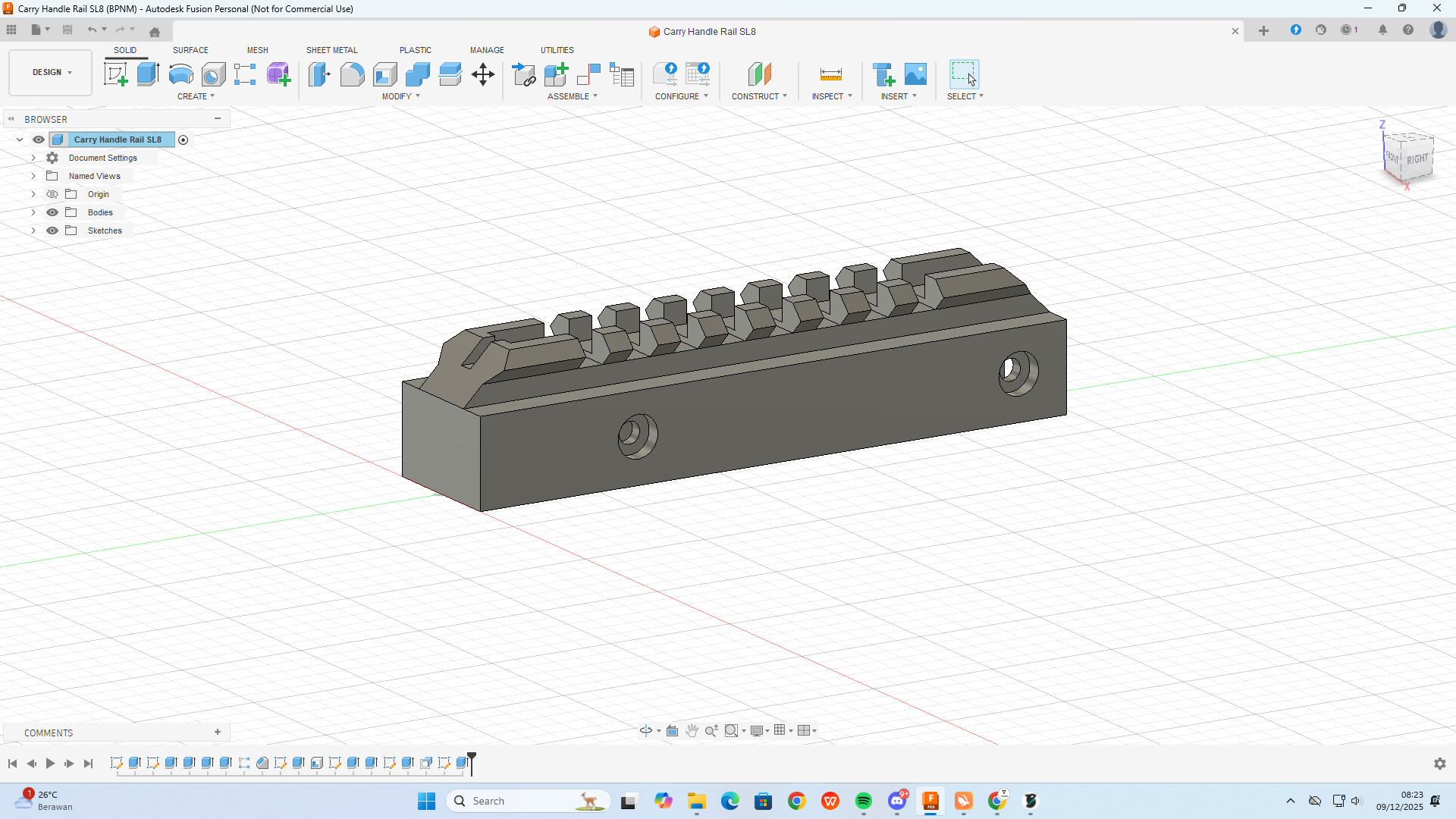Click the Extrude tool icon

point(148,74)
